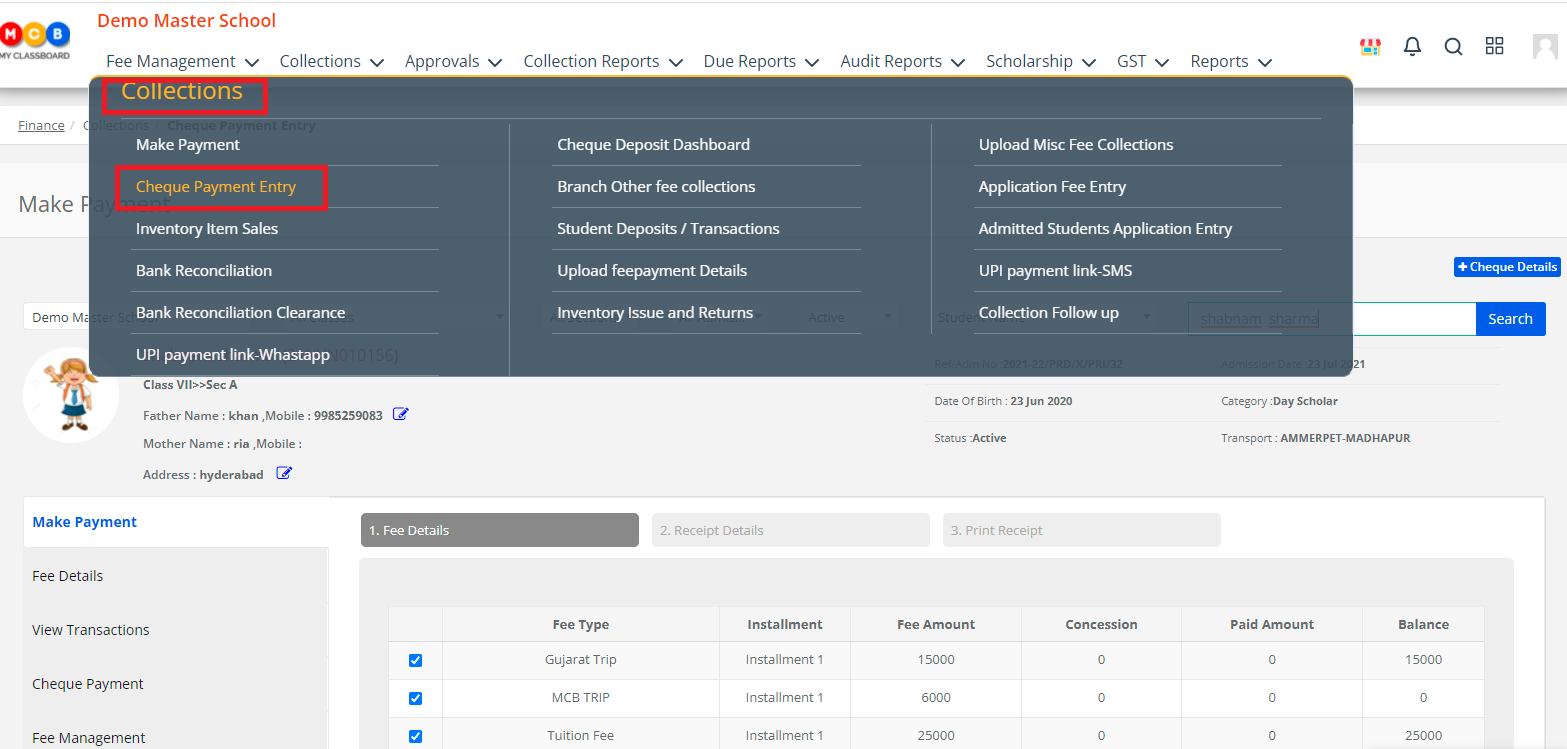The height and width of the screenshot is (749, 1567).
Task: Open Student Deposits / Transactions
Action: (668, 229)
